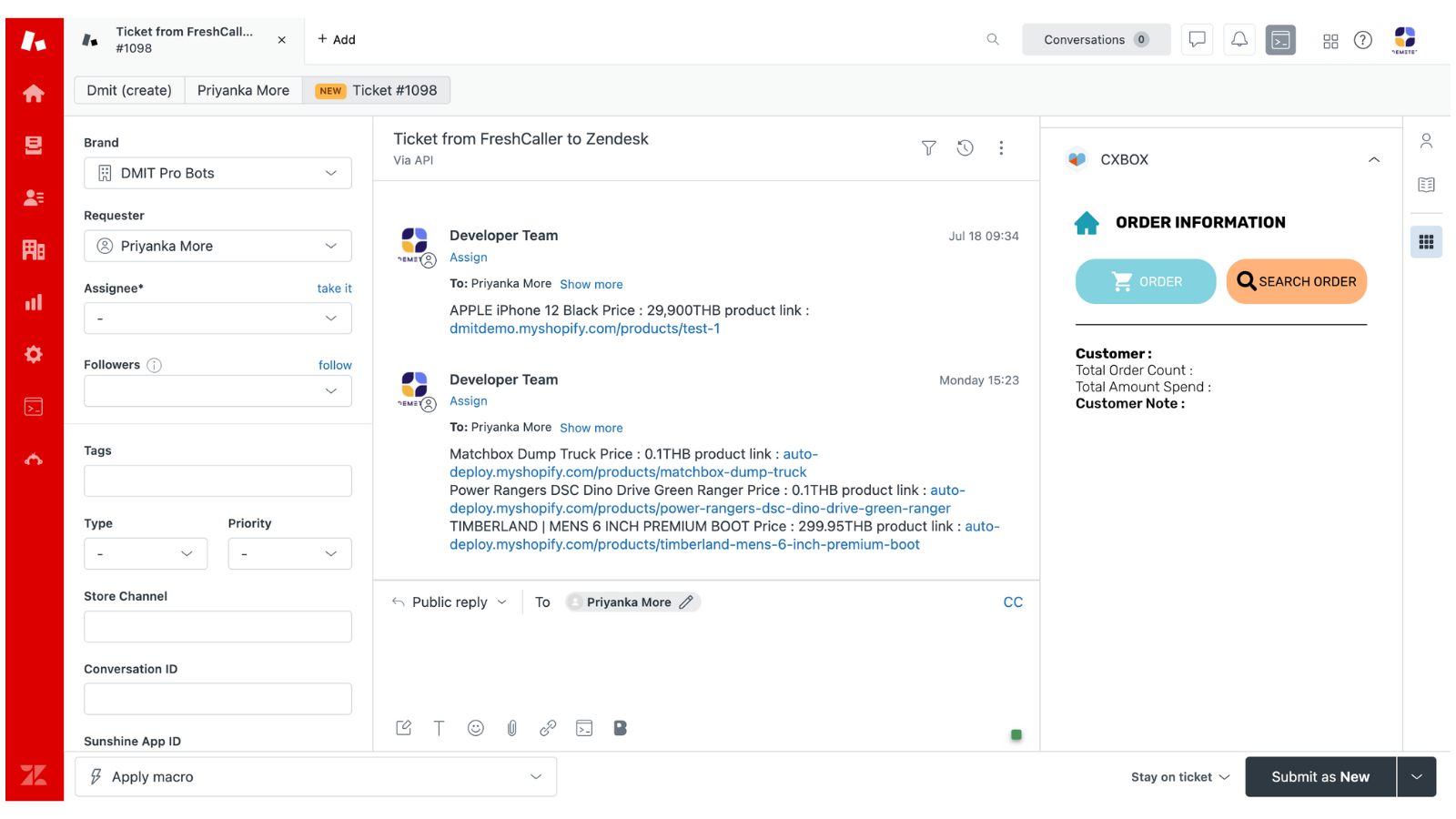The height and width of the screenshot is (819, 1456).
Task: Open Reporting bar chart icon
Action: [x=34, y=302]
